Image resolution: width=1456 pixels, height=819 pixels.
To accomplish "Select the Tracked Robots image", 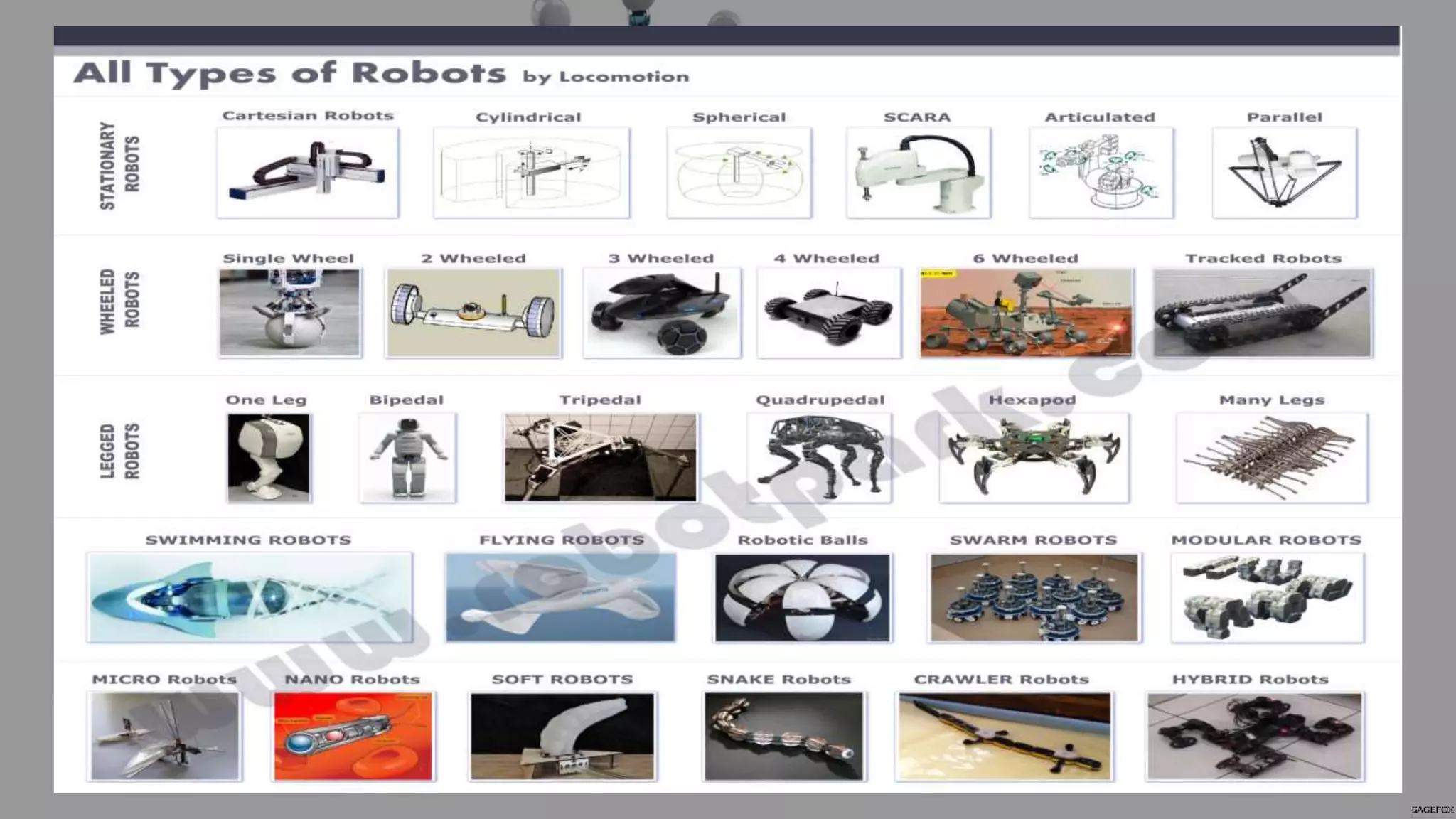I will [x=1262, y=312].
